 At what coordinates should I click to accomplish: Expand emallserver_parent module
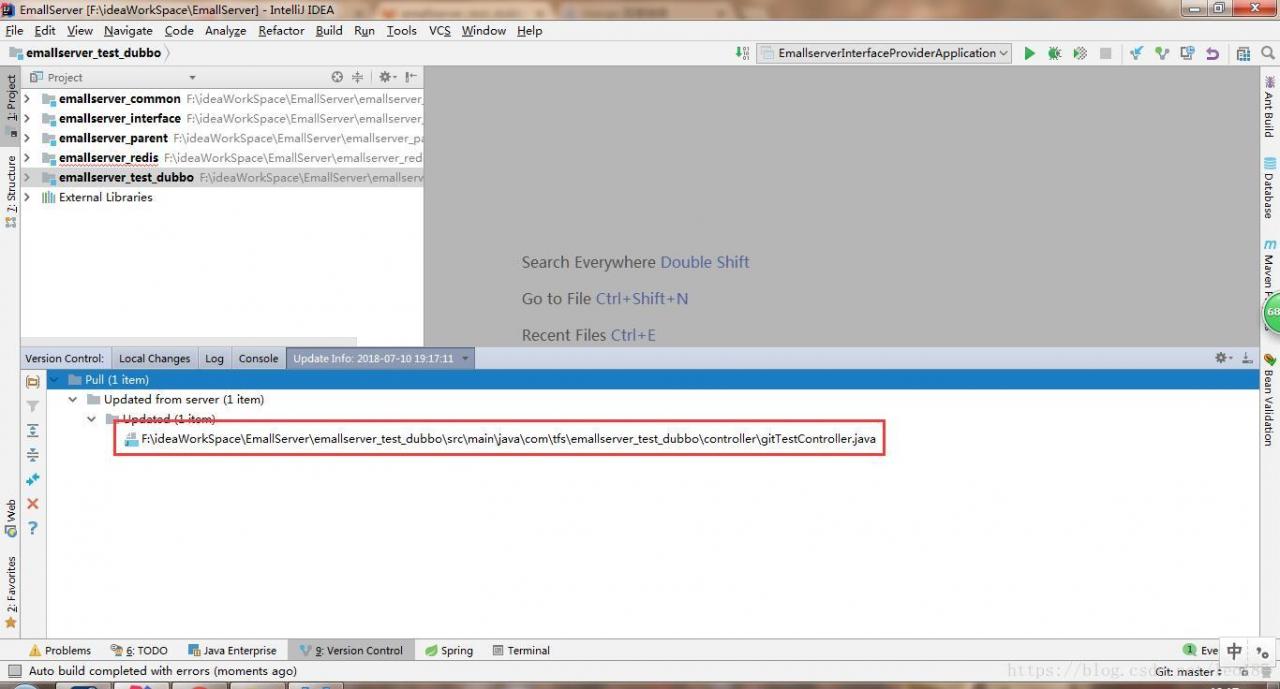pos(27,138)
